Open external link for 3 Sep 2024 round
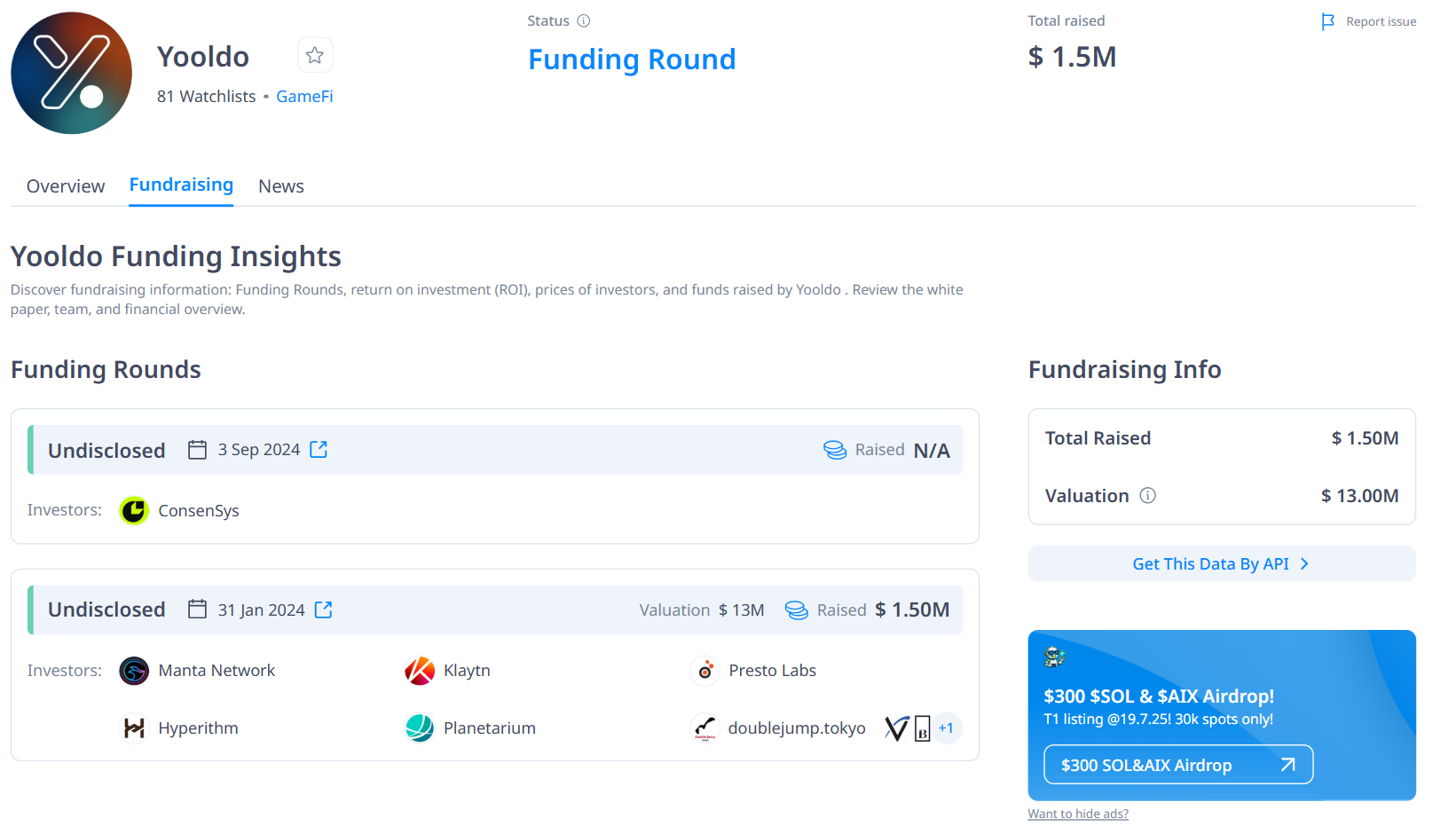Screen dimensions: 1456x826 [x=319, y=450]
